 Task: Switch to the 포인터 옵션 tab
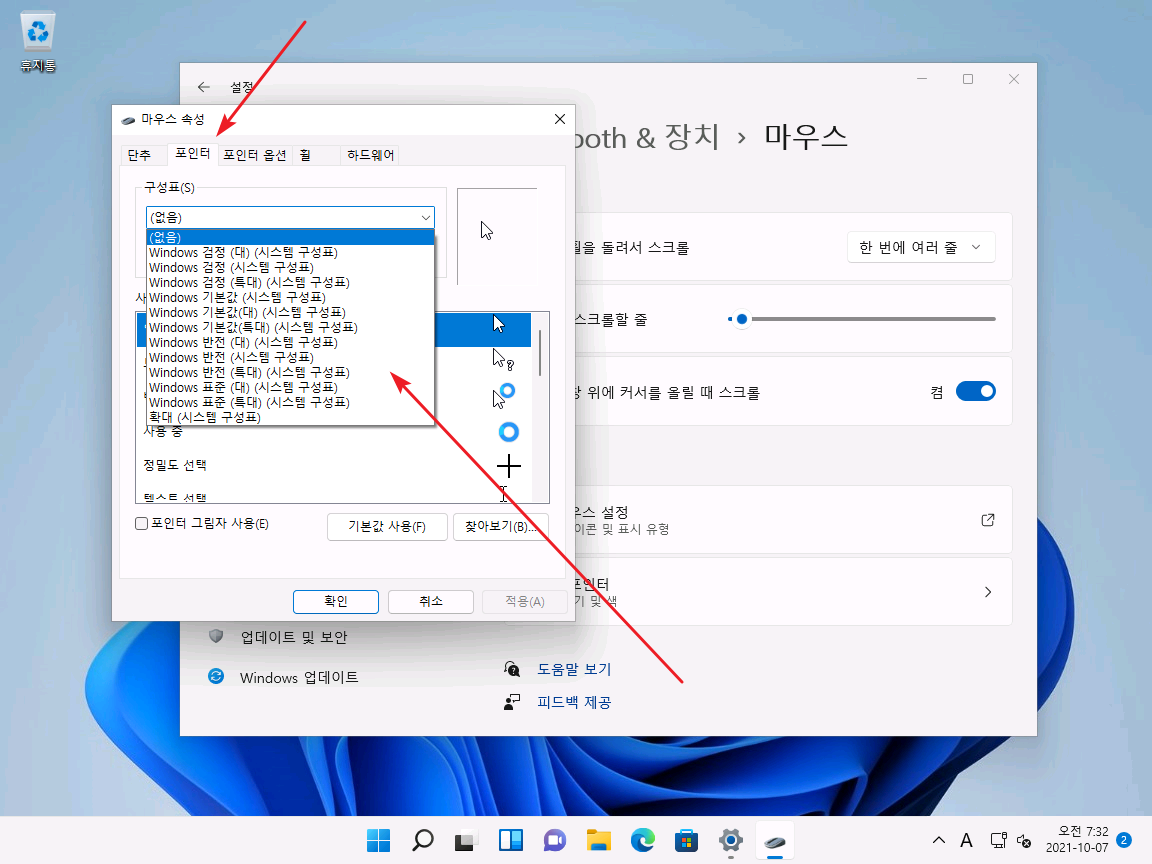pos(255,155)
